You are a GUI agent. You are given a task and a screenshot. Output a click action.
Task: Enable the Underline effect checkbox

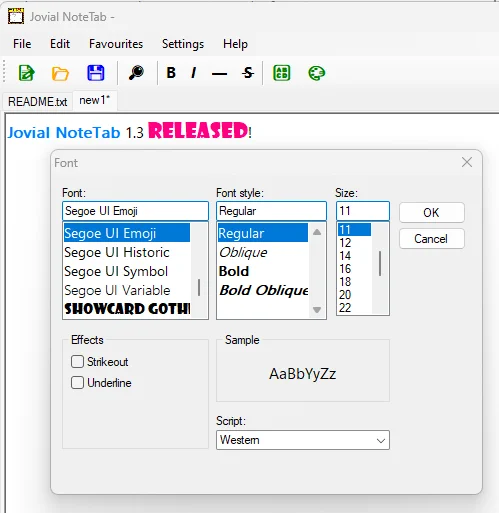click(x=77, y=382)
